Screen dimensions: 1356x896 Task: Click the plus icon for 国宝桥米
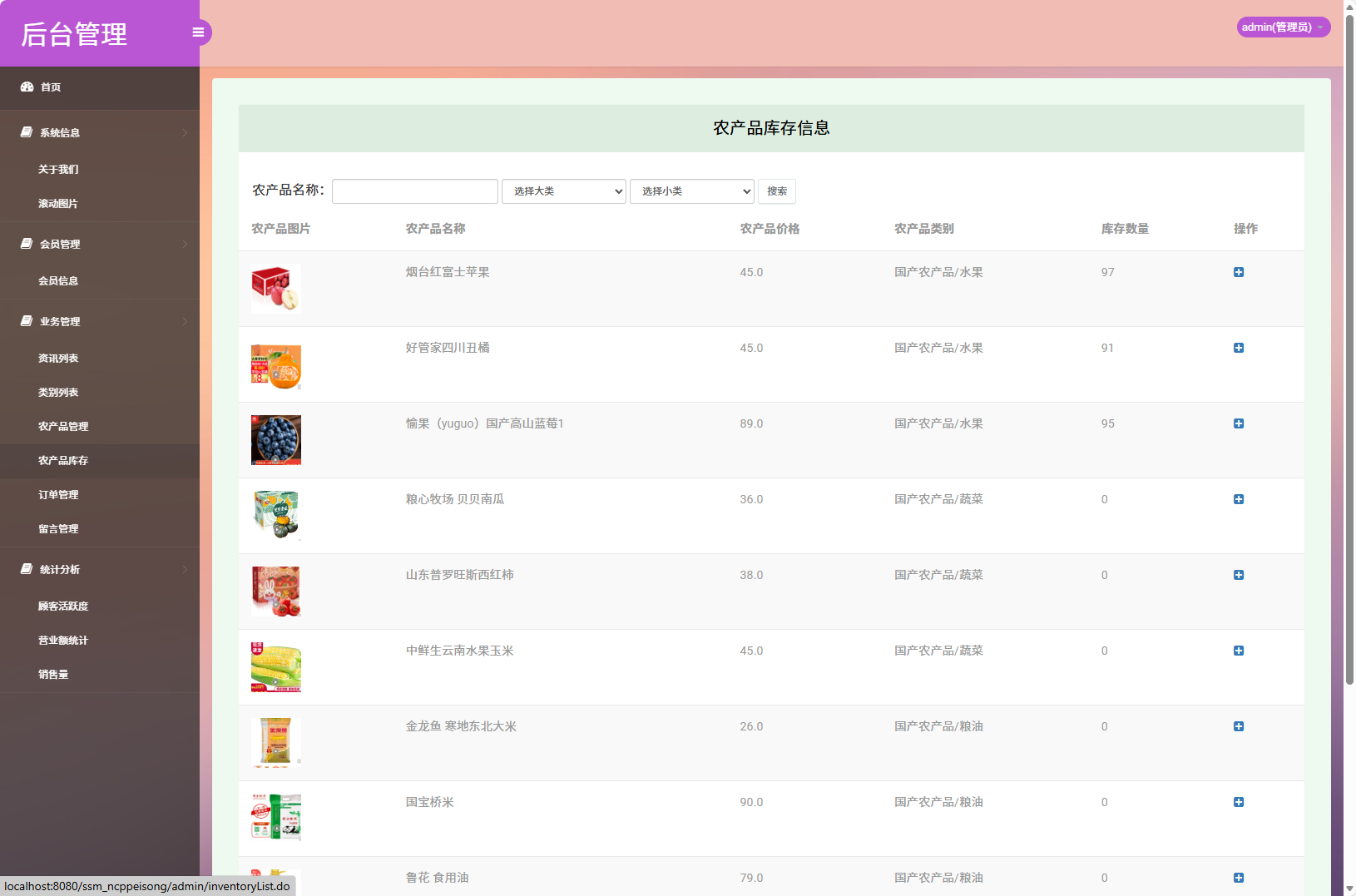click(1239, 802)
